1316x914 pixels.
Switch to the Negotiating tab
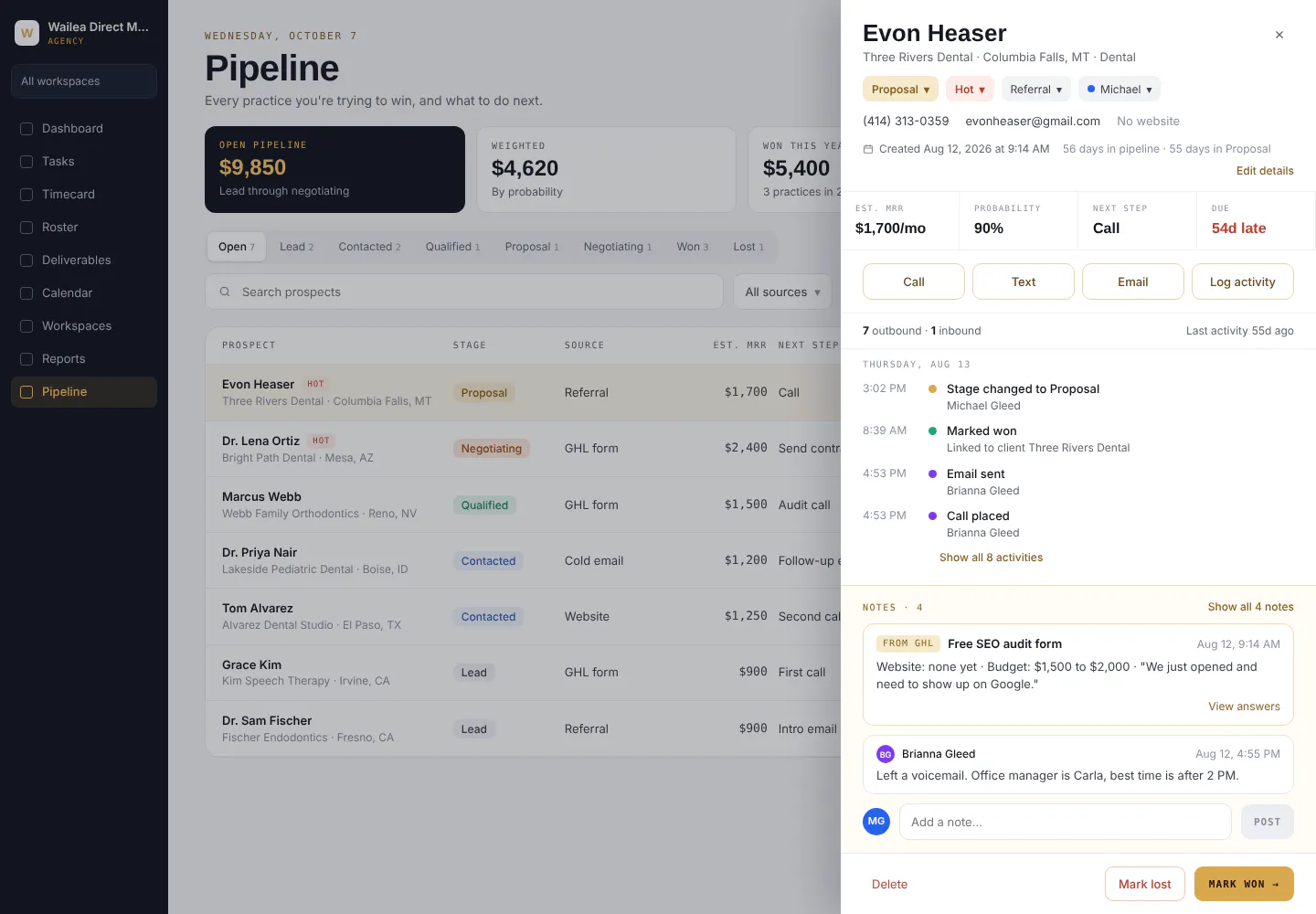click(x=618, y=247)
